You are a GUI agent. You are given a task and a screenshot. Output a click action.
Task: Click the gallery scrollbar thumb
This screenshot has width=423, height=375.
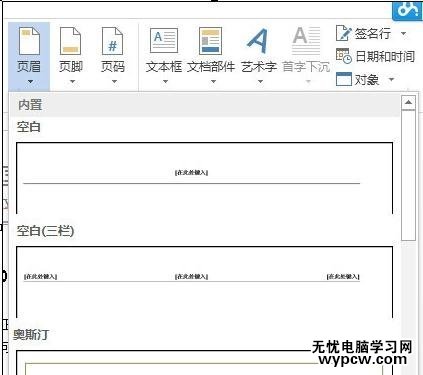pos(408,176)
